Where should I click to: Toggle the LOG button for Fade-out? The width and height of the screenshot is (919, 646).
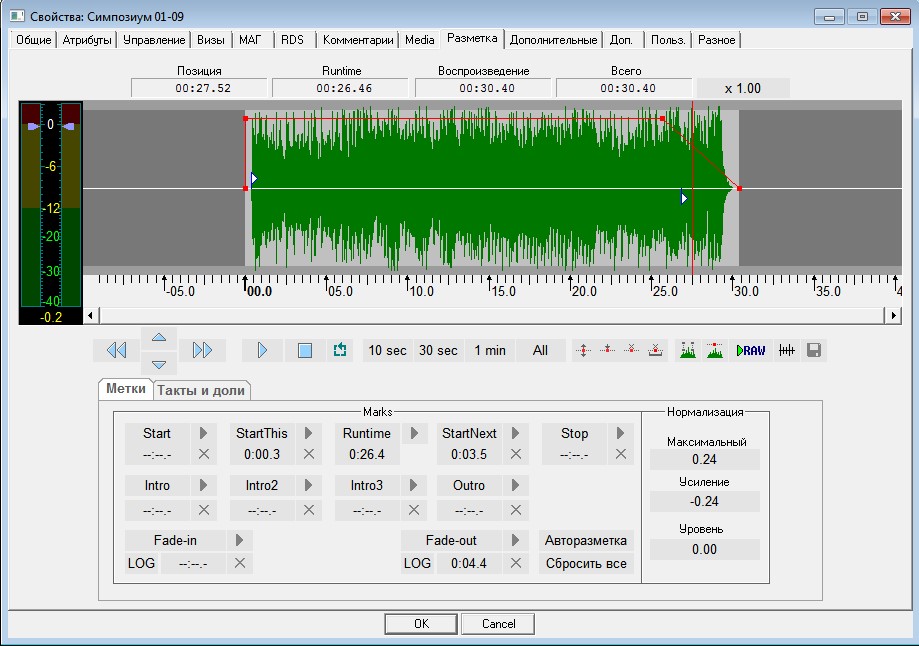(417, 563)
